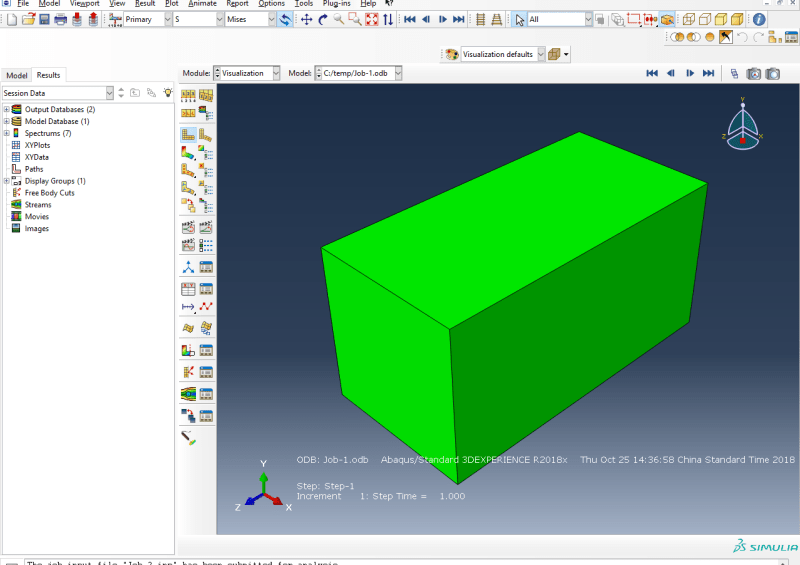Enable hidden line render style
This screenshot has width=800, height=565.
pos(705,19)
